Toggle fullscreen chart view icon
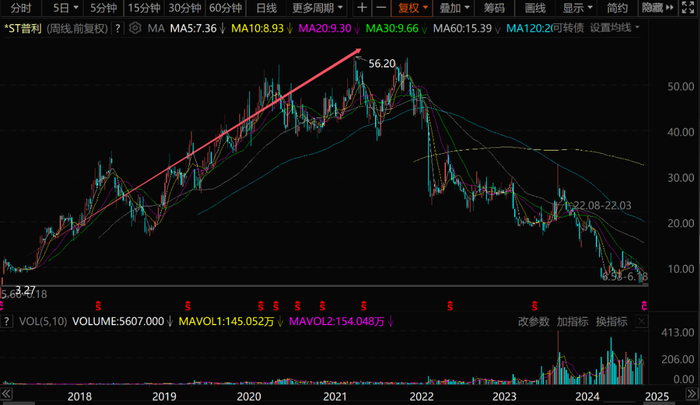 (688, 8)
